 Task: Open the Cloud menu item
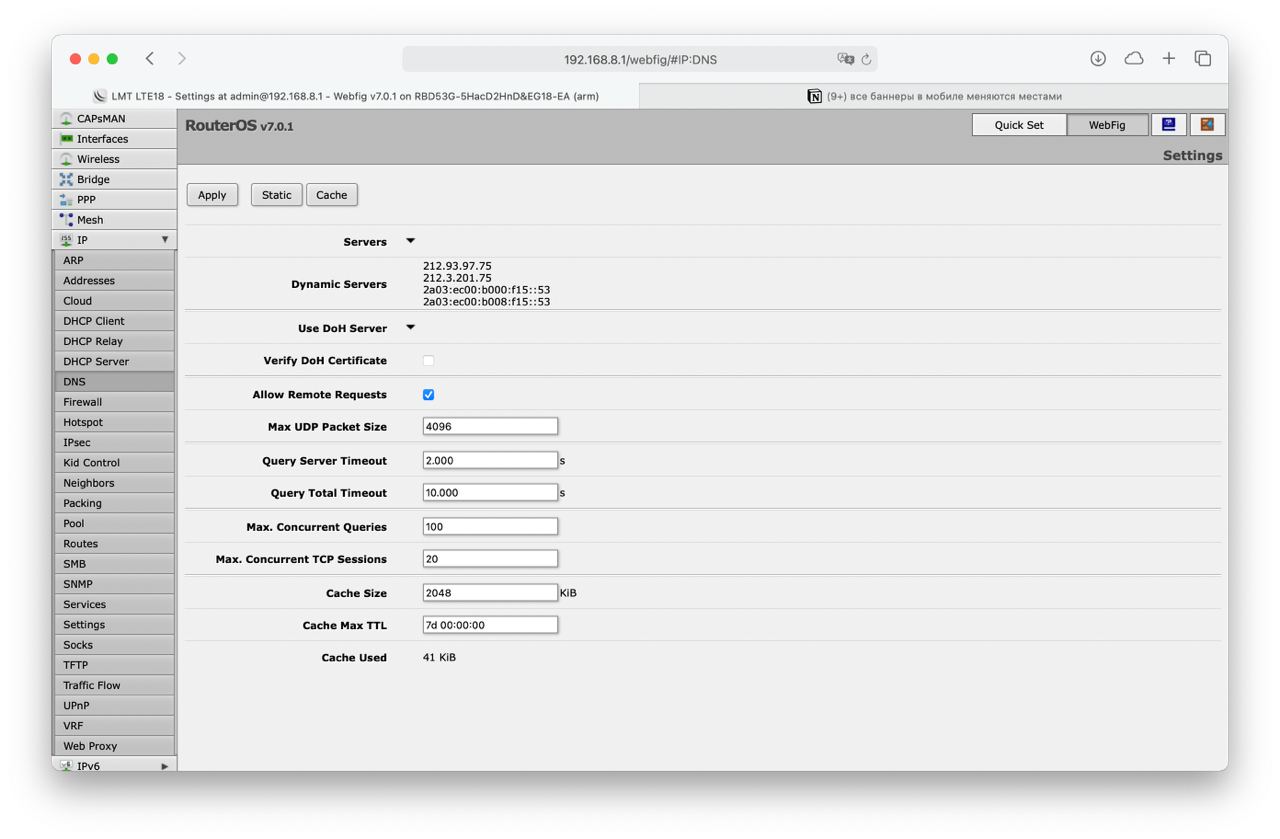114,300
